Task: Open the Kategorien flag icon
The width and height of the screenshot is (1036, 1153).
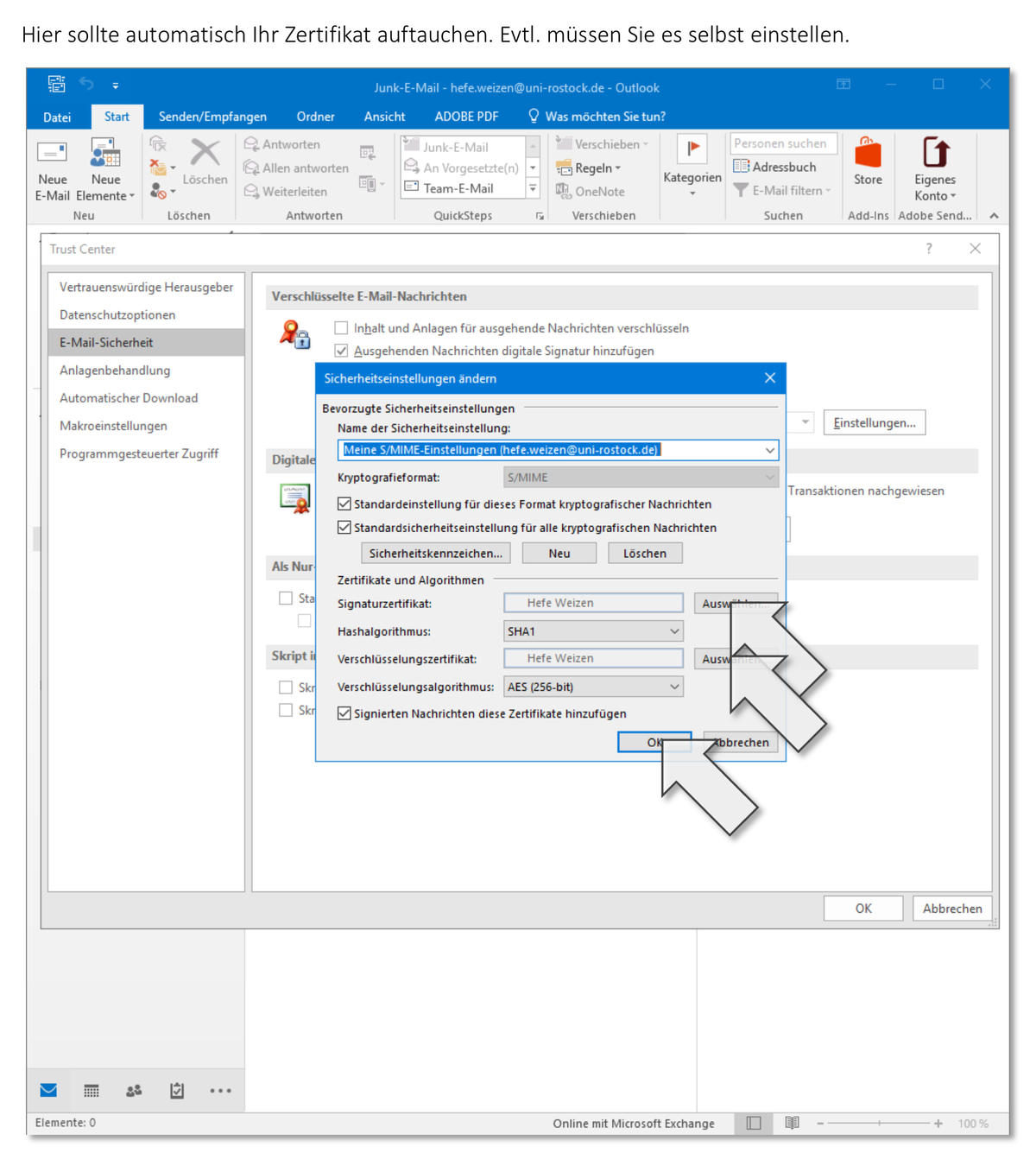Action: pos(692,149)
